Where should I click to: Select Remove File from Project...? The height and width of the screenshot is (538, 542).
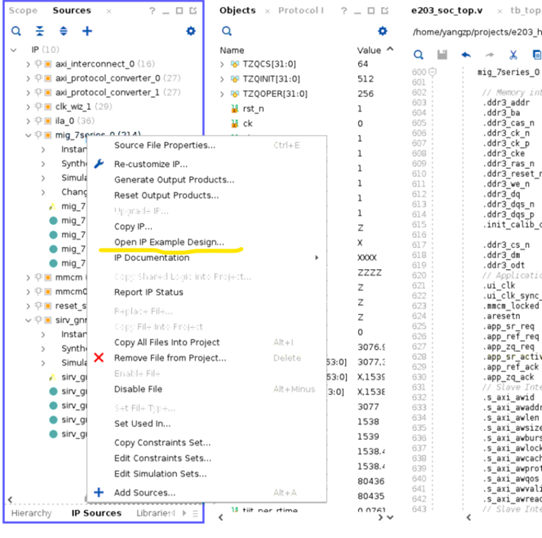coord(207,358)
